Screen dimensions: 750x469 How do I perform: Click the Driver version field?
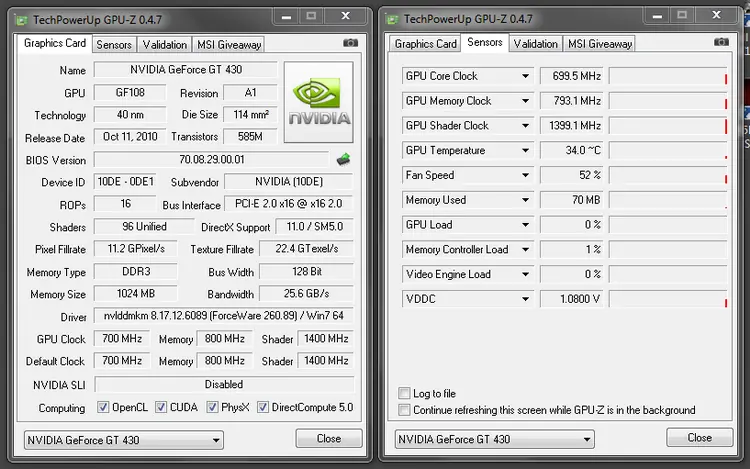coord(223,316)
